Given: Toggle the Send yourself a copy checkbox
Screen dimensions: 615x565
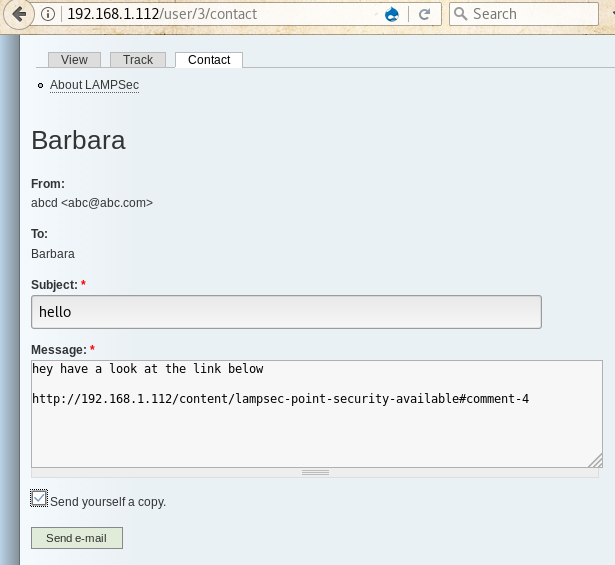Looking at the screenshot, I should 39,498.
